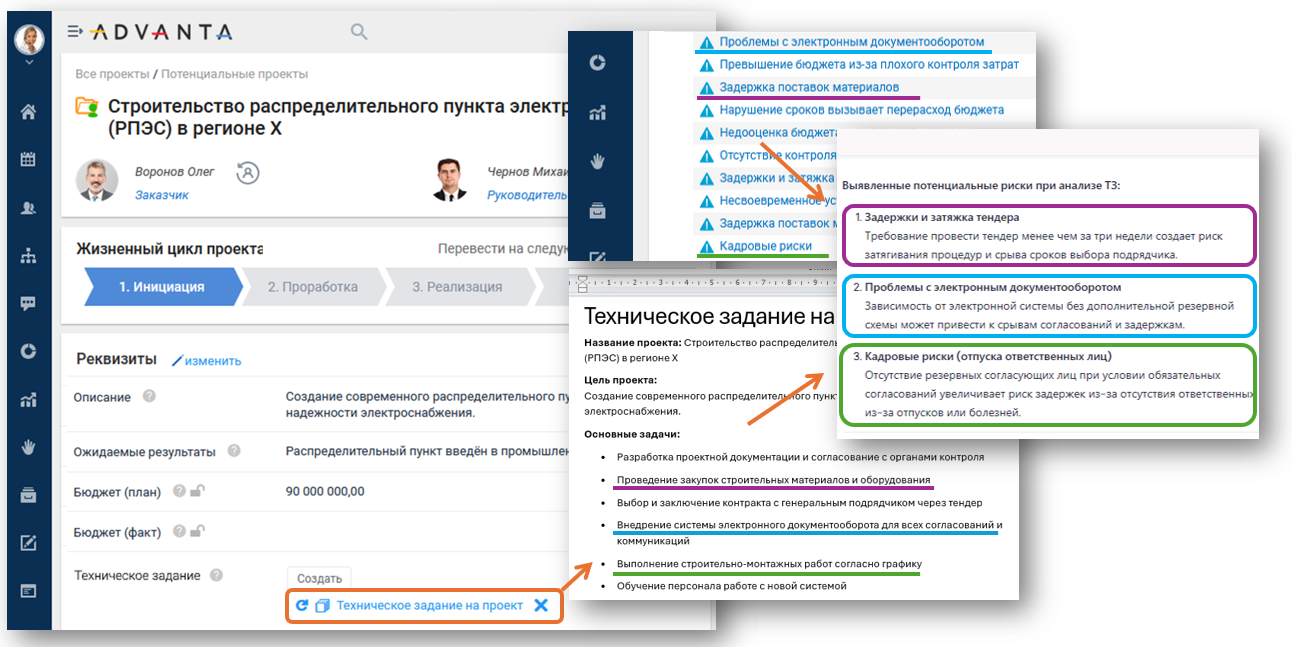The height and width of the screenshot is (647, 1292).
Task: Select the 3. Реализация lifecycle stage
Action: click(x=457, y=287)
